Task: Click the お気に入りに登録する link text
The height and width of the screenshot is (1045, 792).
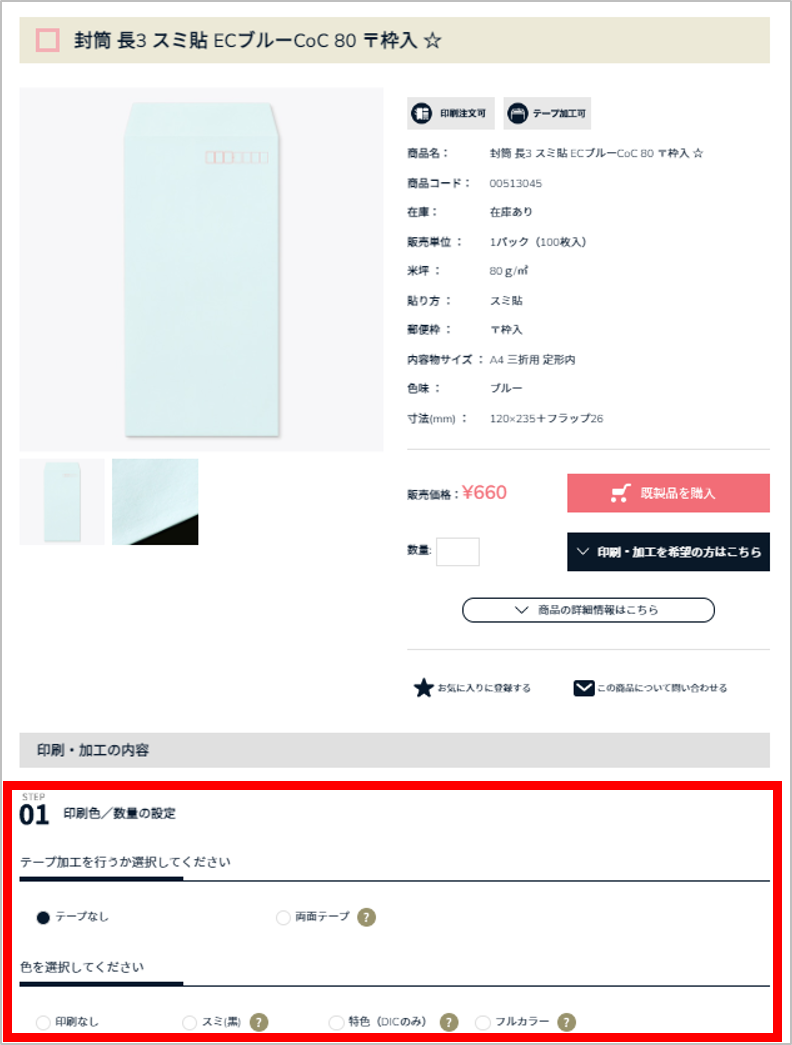Action: (484, 688)
